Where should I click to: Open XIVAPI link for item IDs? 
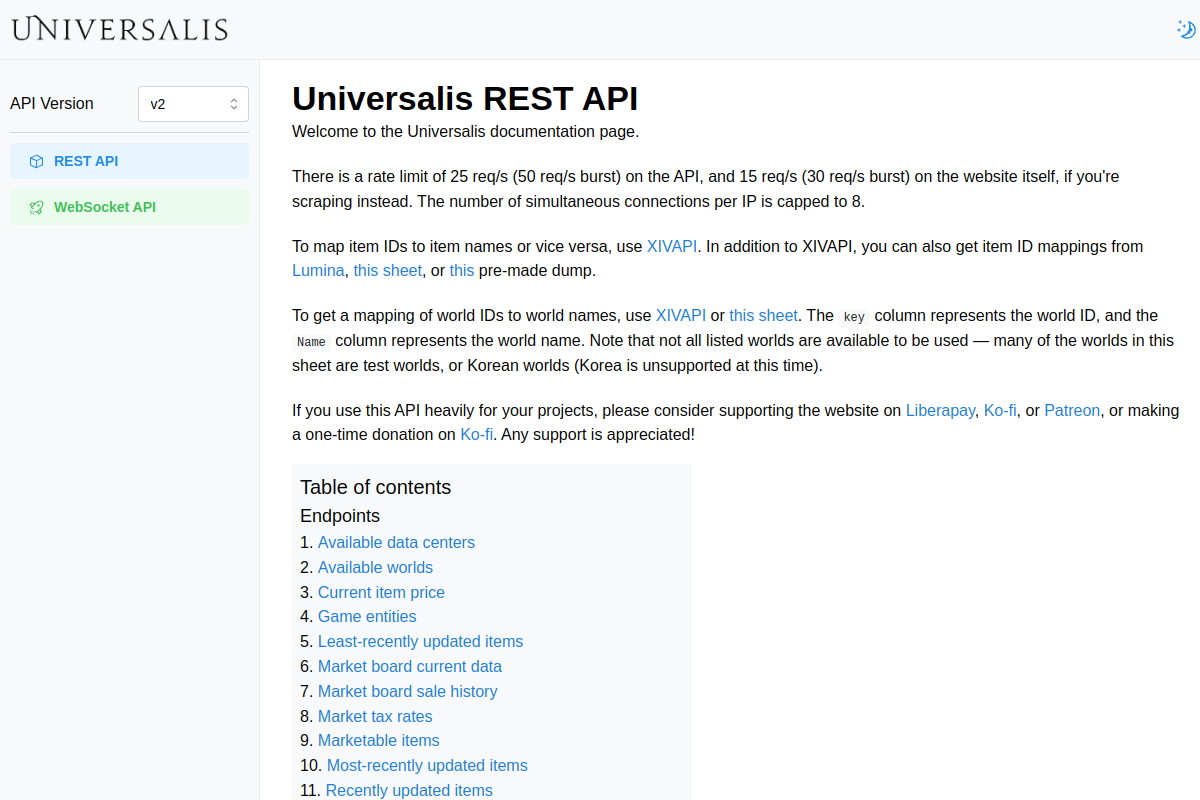[672, 246]
